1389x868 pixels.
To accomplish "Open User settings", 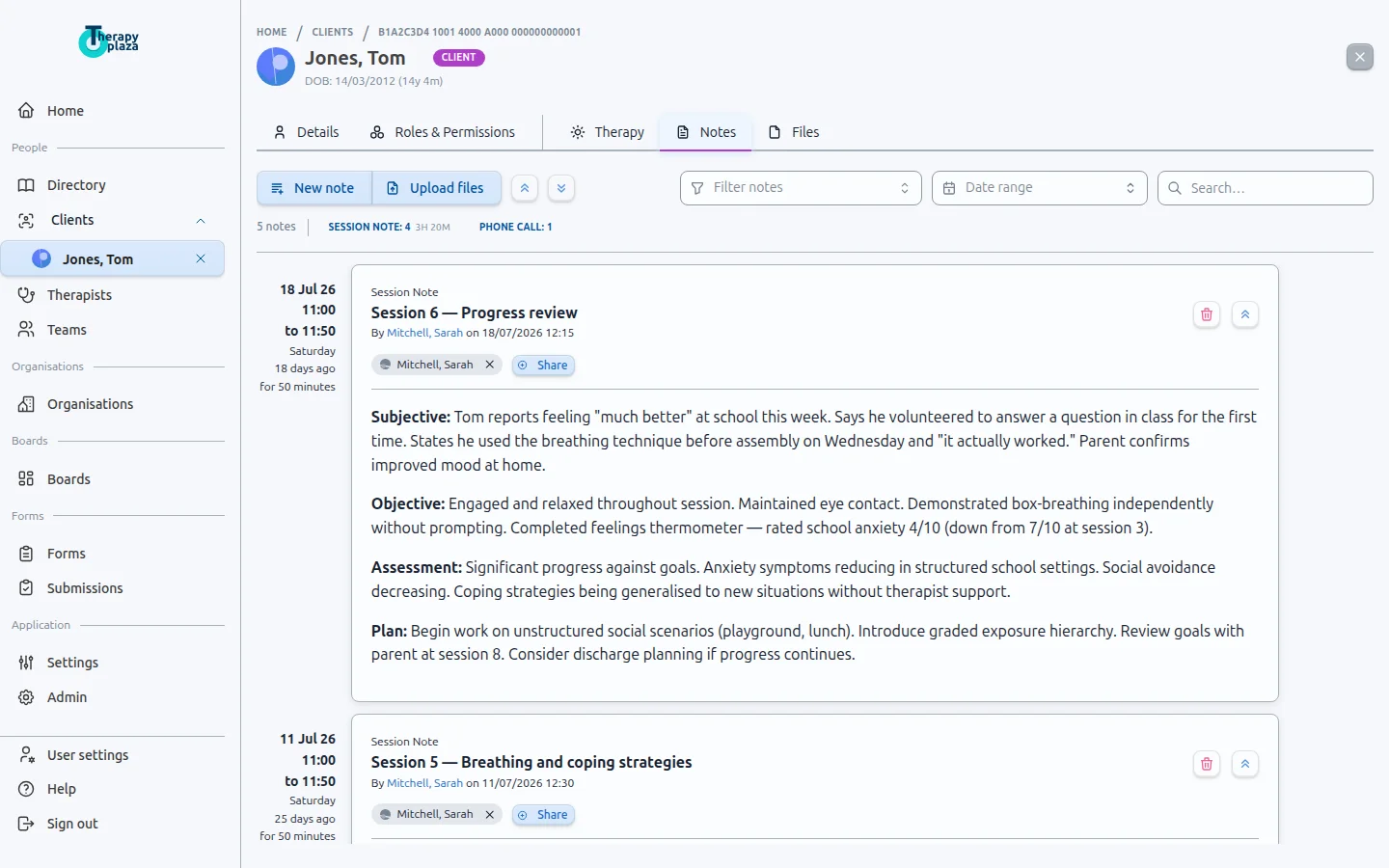I will click(112, 755).
